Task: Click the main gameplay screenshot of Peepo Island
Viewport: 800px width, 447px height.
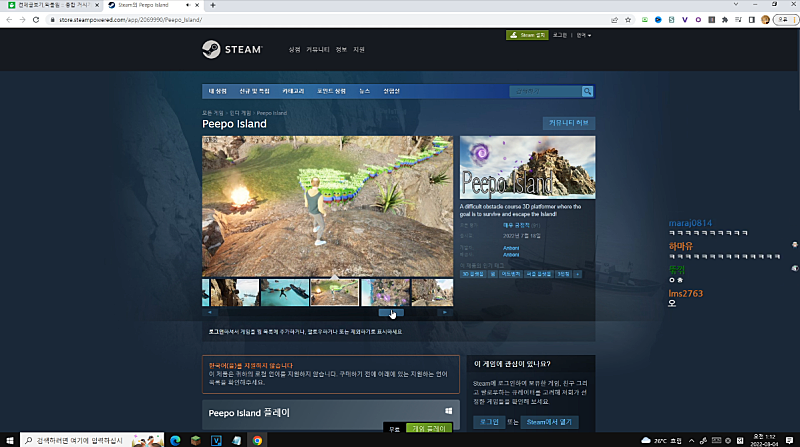Action: 328,206
